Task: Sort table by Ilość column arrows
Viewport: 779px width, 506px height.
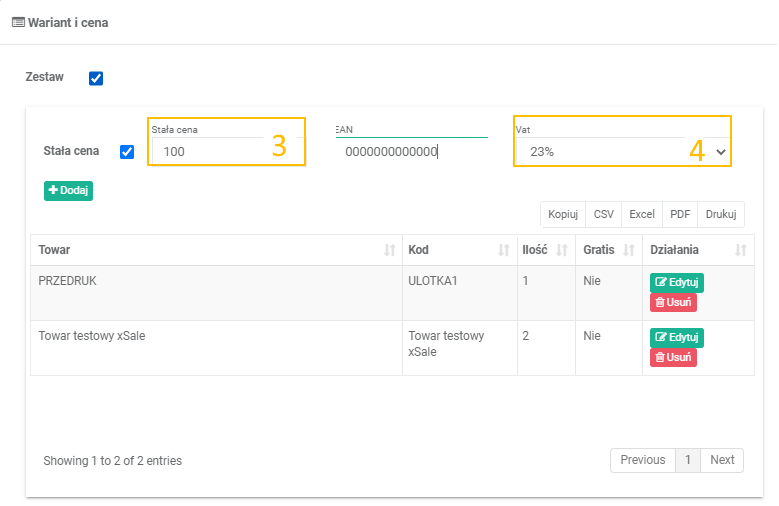Action: tap(561, 250)
